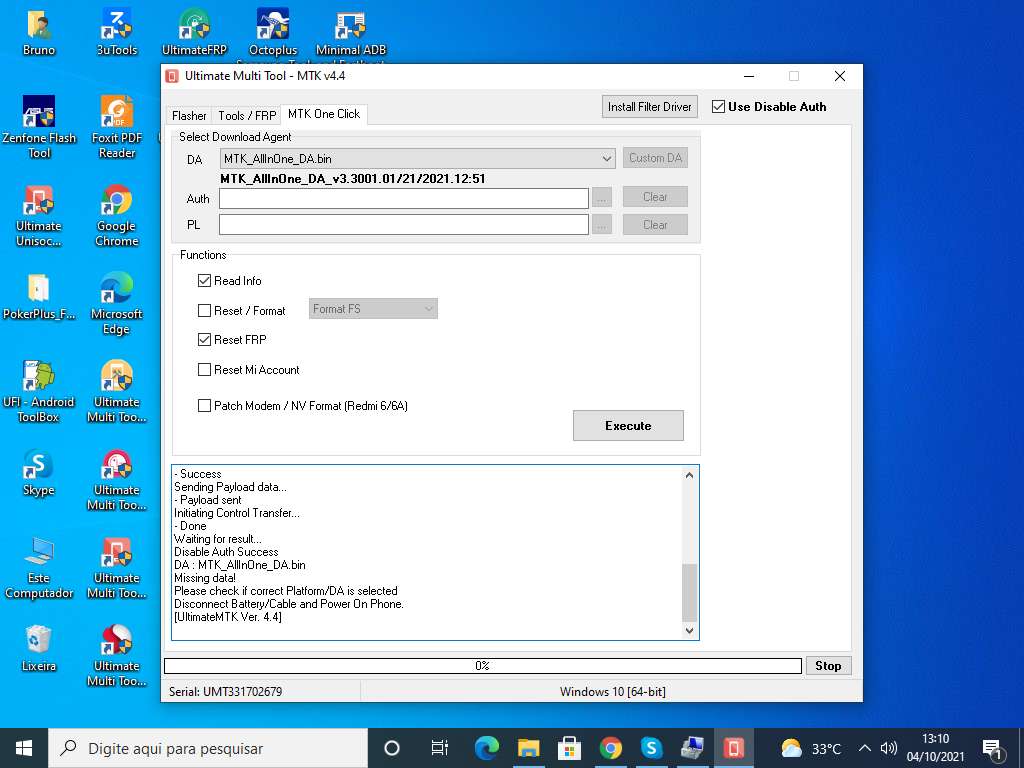Toggle the Use Disable Auth checkbox

(x=718, y=106)
